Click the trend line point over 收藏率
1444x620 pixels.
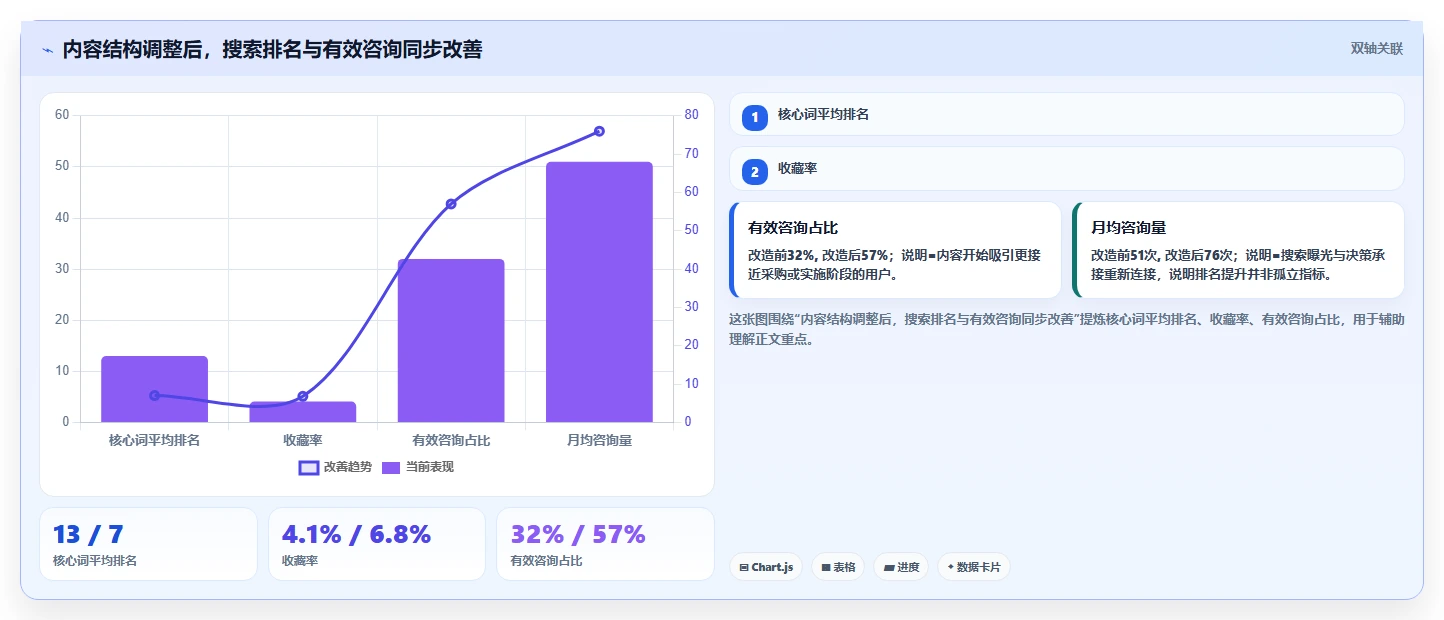303,397
